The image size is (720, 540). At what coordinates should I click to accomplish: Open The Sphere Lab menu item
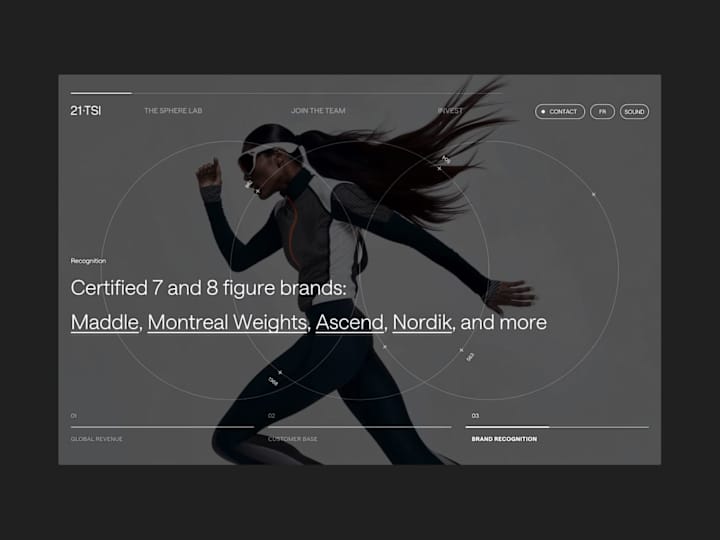click(x=173, y=111)
